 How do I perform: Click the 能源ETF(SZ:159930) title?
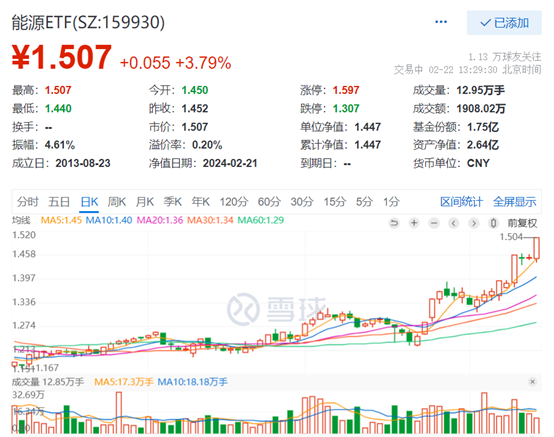(x=88, y=23)
